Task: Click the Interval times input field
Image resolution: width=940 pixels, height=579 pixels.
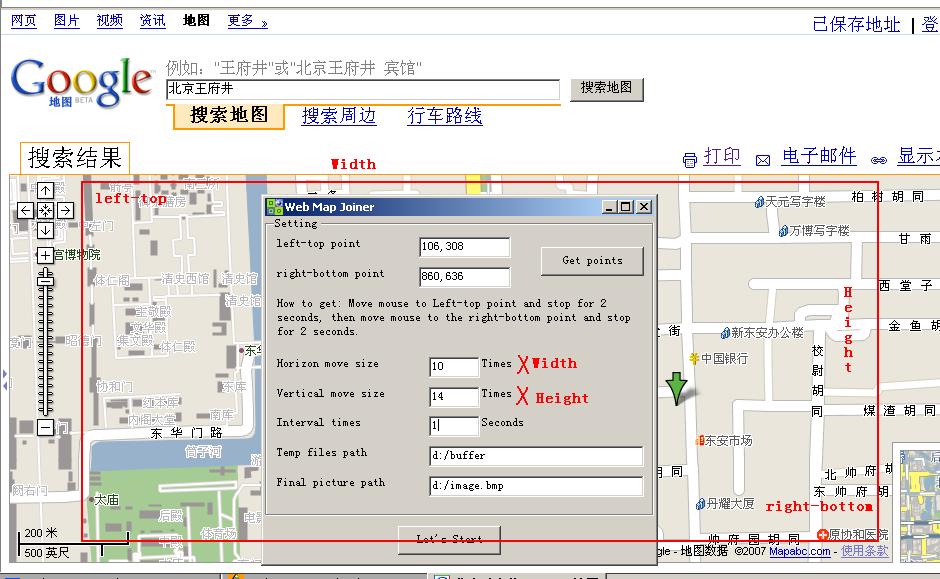Action: tap(454, 426)
